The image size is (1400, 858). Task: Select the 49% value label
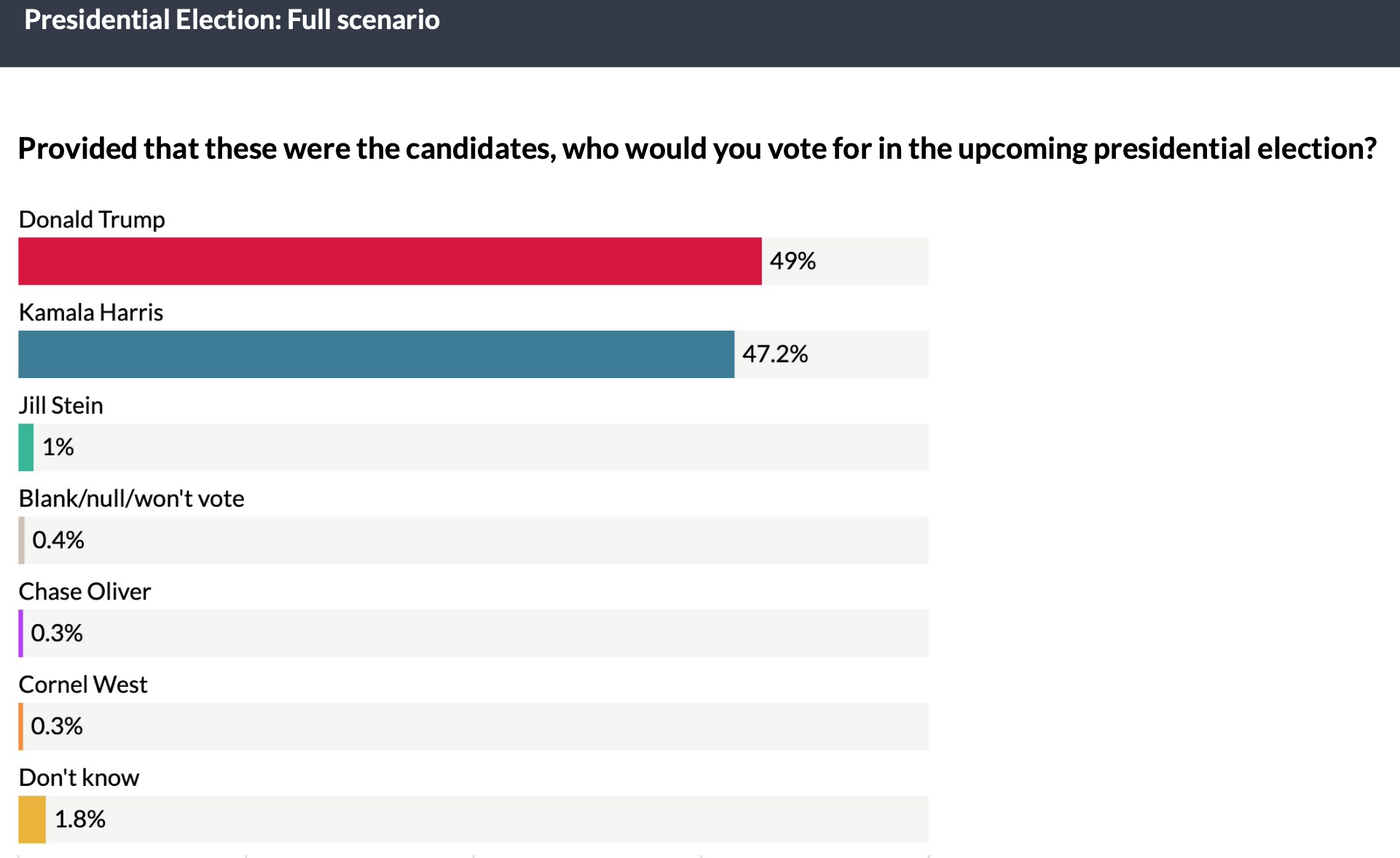793,261
